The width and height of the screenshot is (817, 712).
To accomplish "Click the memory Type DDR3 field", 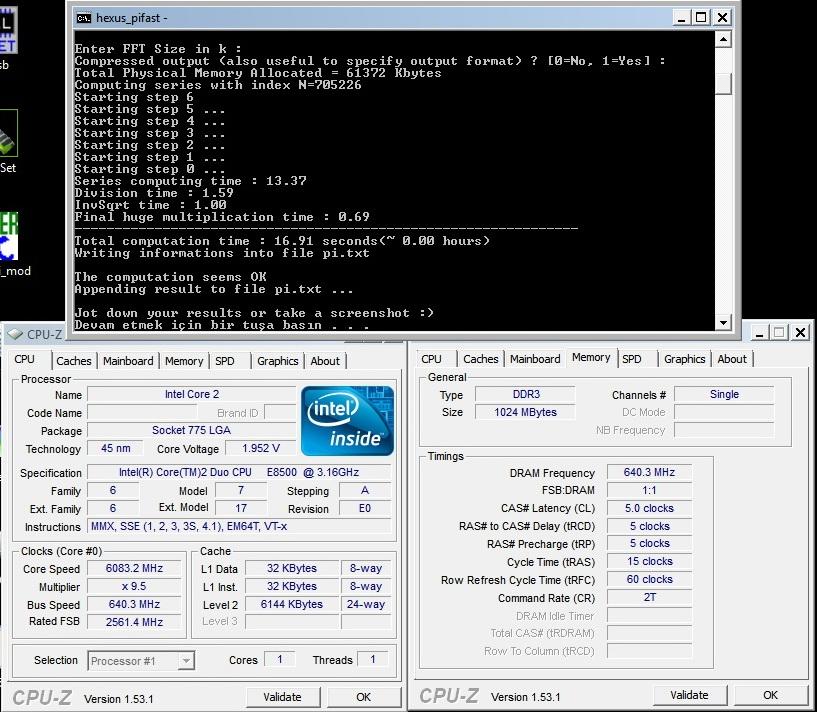I will pyautogui.click(x=525, y=394).
